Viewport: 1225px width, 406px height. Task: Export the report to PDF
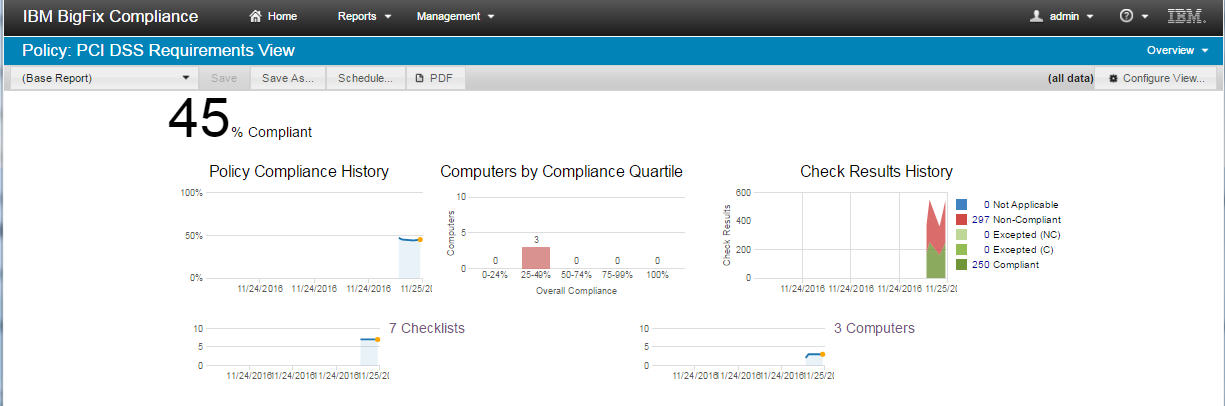click(x=434, y=78)
